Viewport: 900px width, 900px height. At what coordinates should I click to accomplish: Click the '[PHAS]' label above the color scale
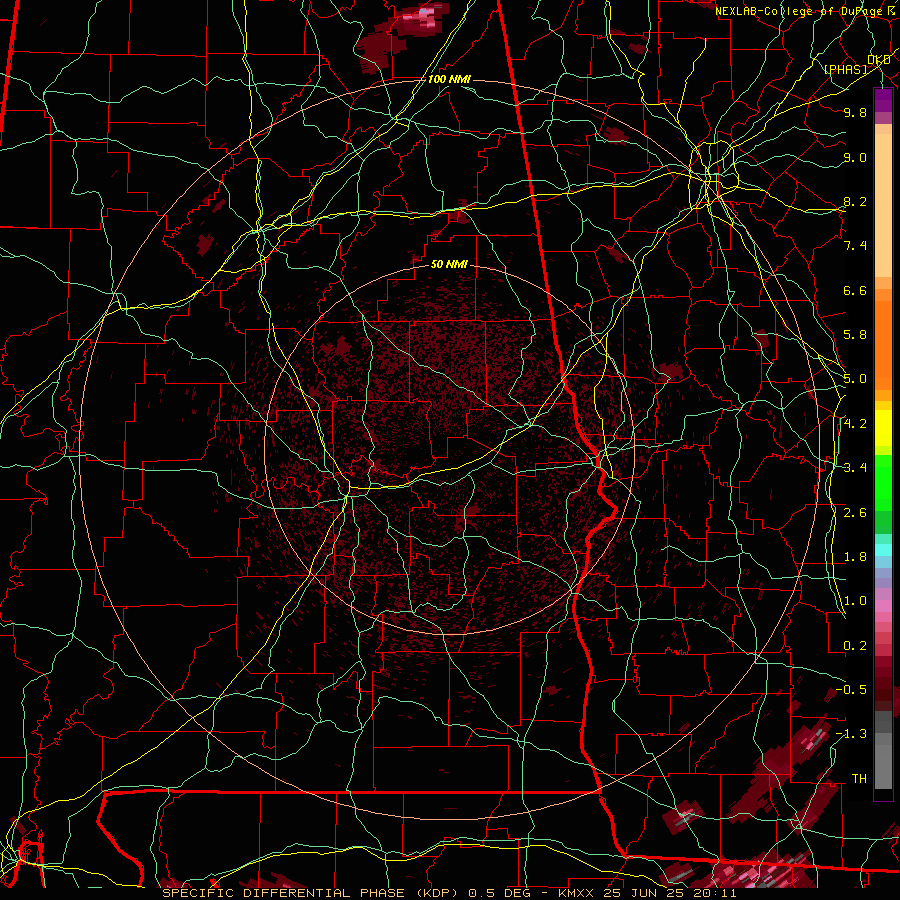(845, 69)
